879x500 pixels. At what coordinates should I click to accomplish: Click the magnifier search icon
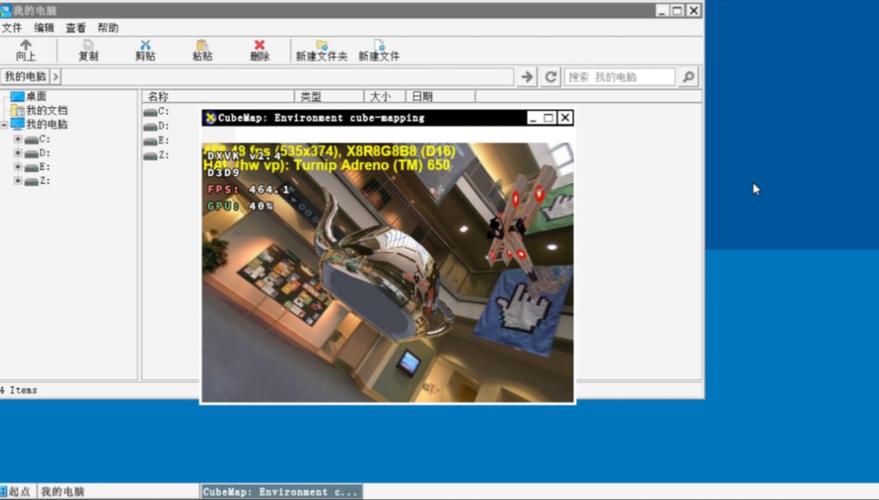(689, 77)
